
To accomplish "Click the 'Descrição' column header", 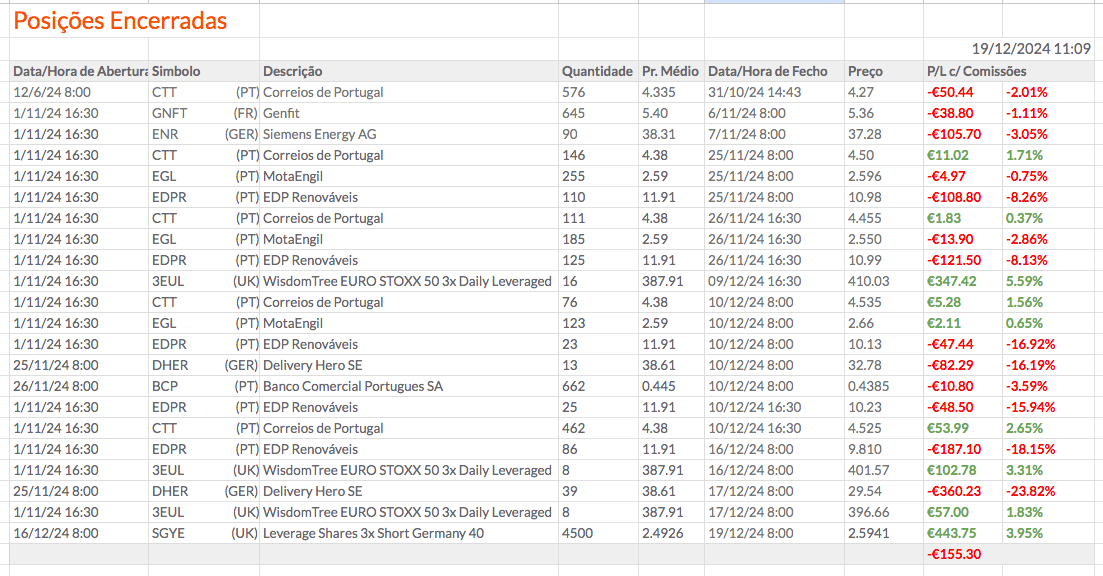I will click(293, 71).
